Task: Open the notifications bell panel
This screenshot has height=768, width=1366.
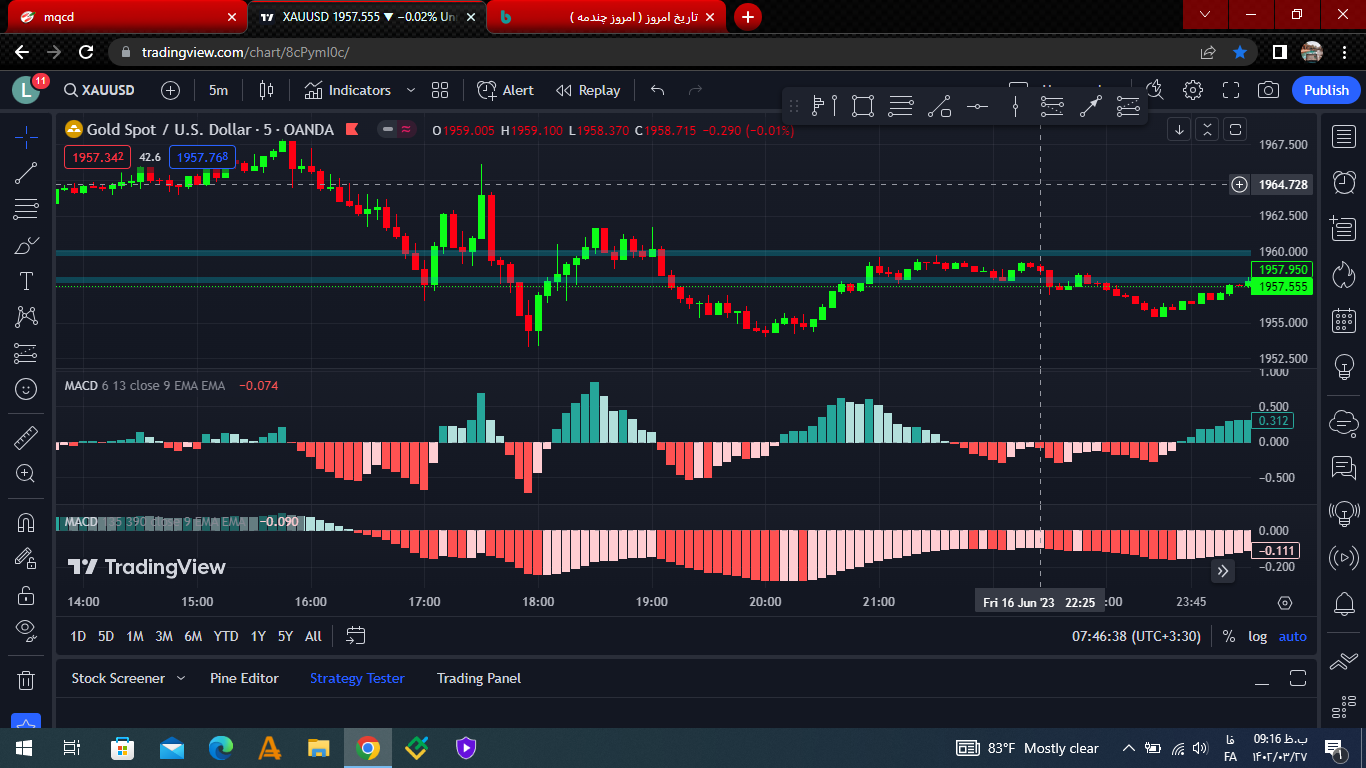Action: click(x=1344, y=604)
